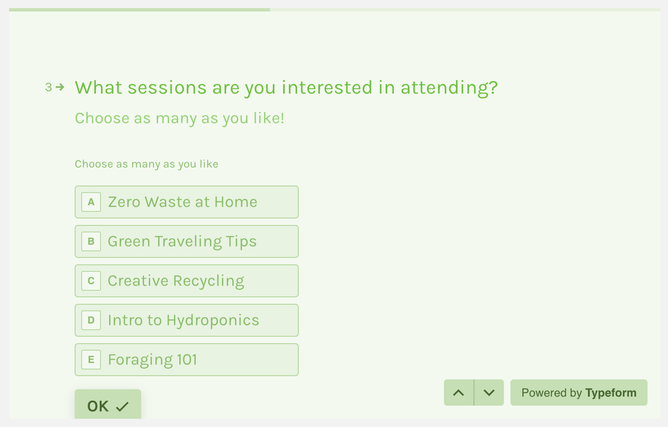The height and width of the screenshot is (427, 668).
Task: Select the Zero Waste at Home option
Action: coord(187,202)
